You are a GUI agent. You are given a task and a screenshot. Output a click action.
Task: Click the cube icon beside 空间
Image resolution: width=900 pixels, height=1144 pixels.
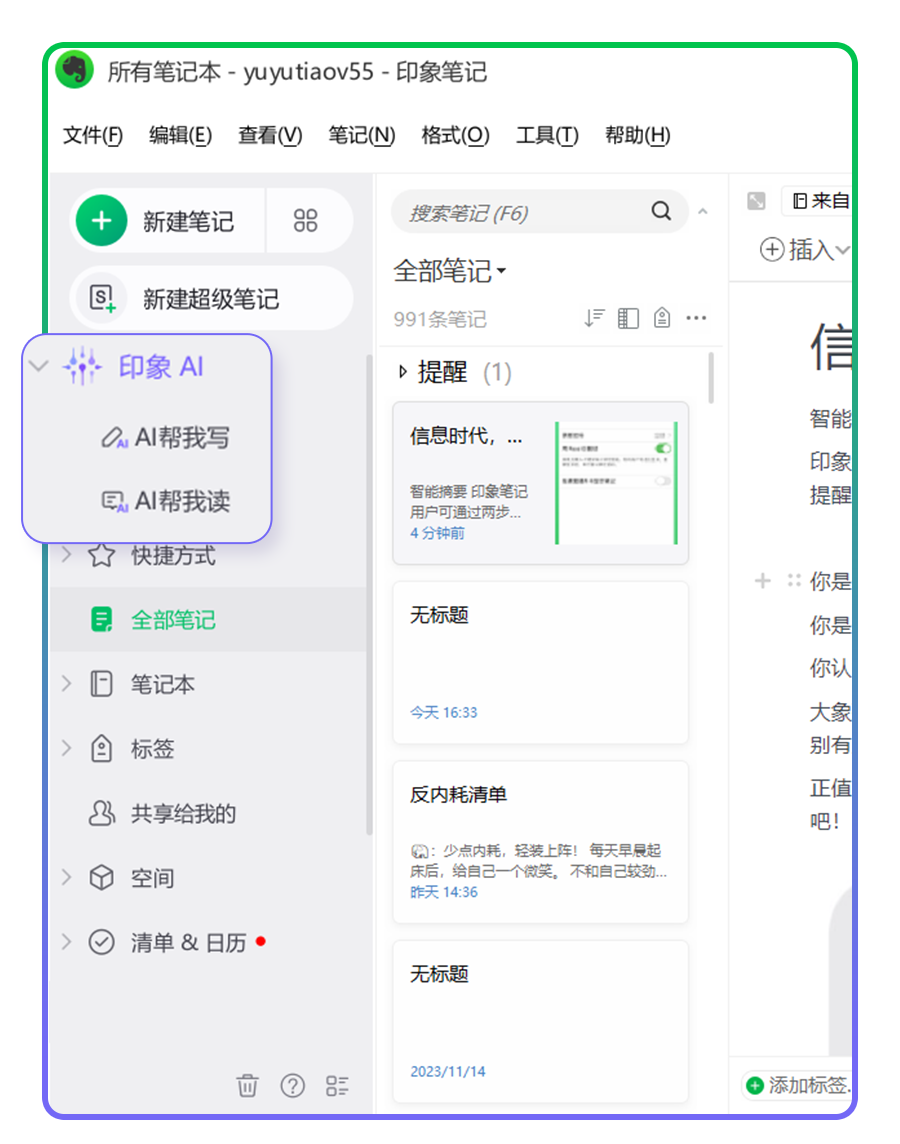(x=101, y=877)
